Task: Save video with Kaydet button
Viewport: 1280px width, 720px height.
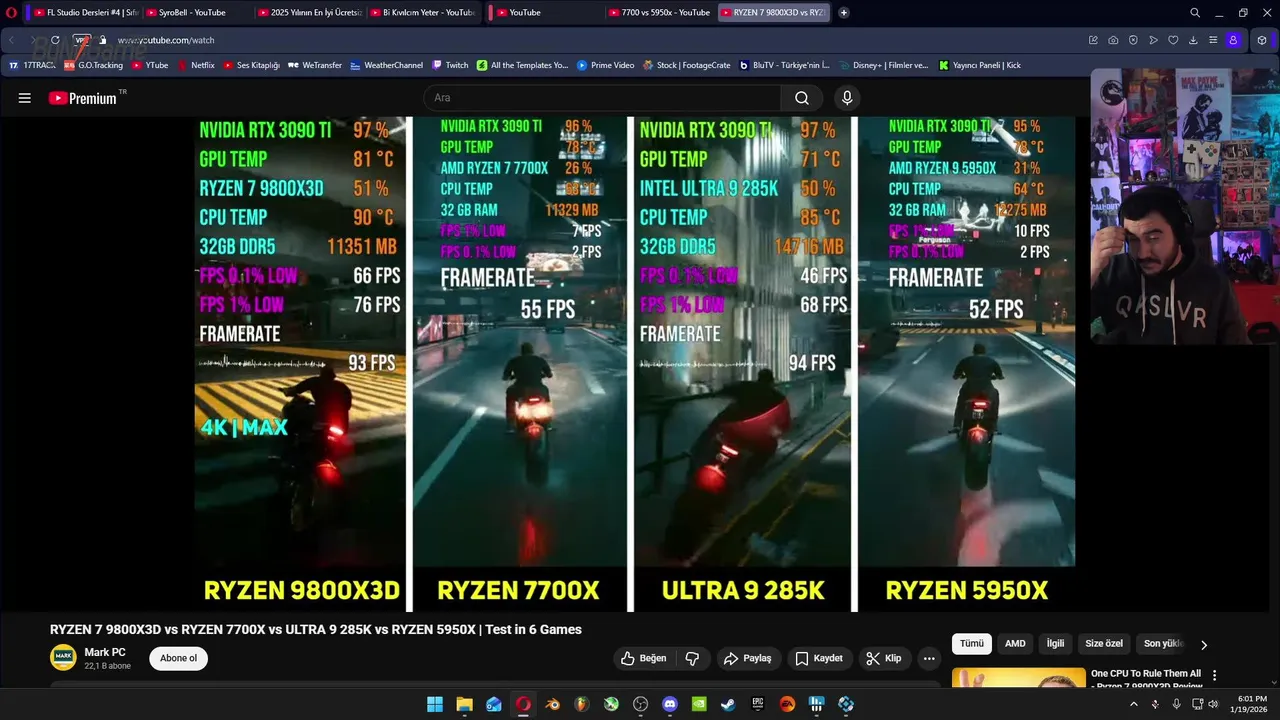Action: coord(819,658)
